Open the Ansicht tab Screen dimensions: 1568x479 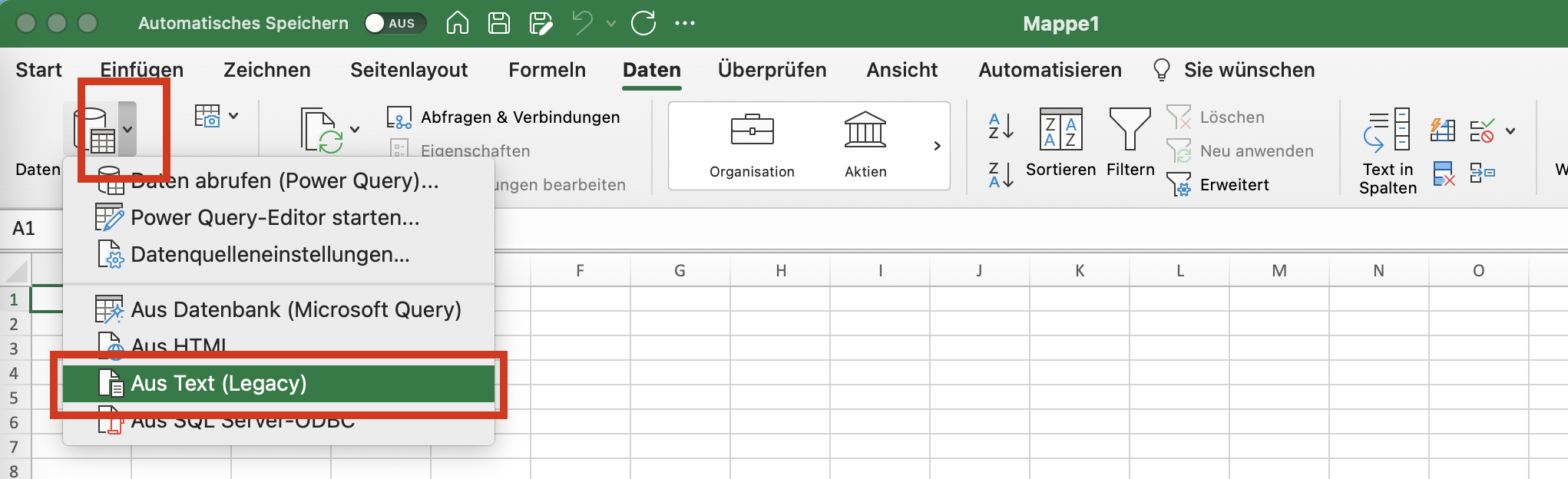coord(901,70)
